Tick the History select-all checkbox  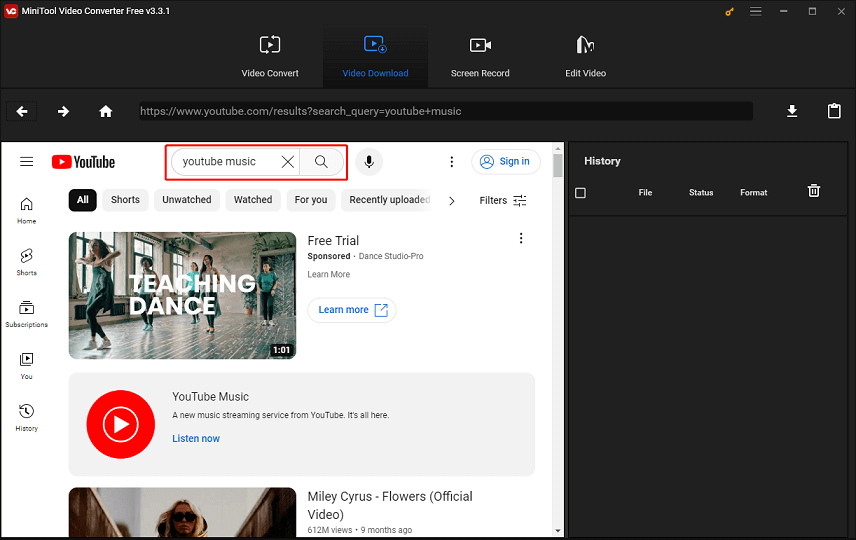580,193
